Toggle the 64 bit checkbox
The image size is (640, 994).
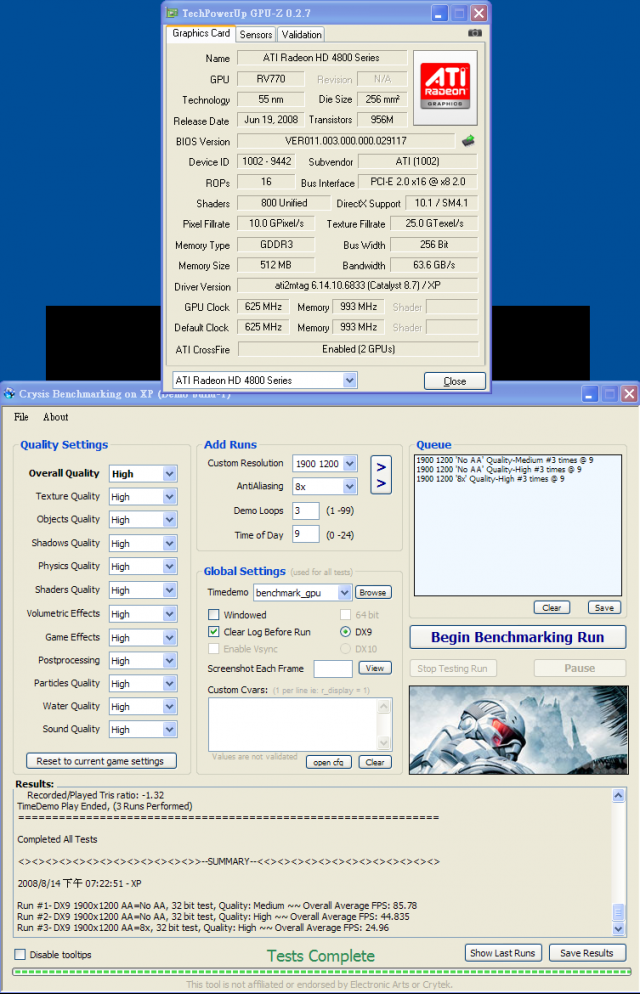(345, 614)
